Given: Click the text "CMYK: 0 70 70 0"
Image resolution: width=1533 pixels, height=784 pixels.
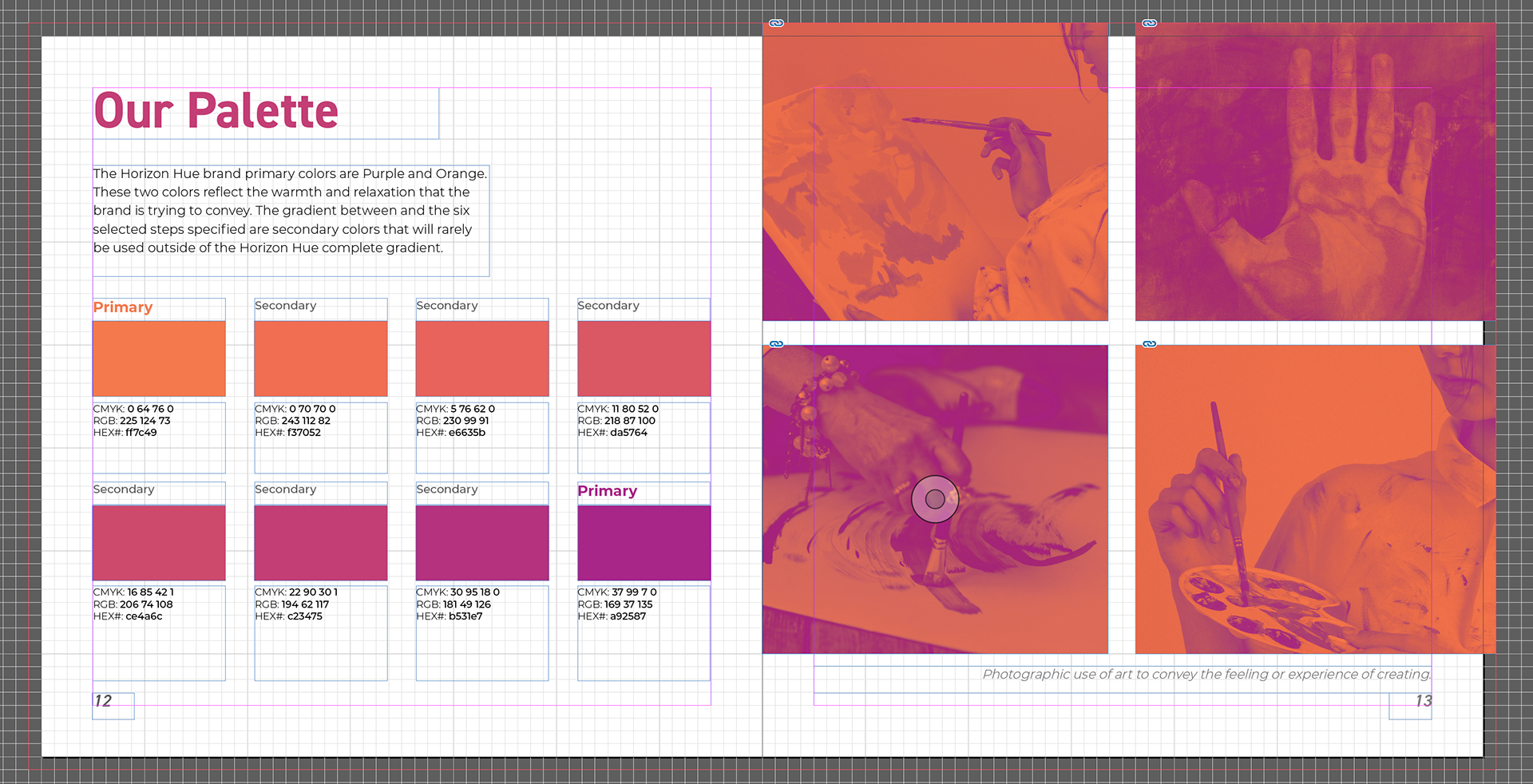Looking at the screenshot, I should coord(295,409).
